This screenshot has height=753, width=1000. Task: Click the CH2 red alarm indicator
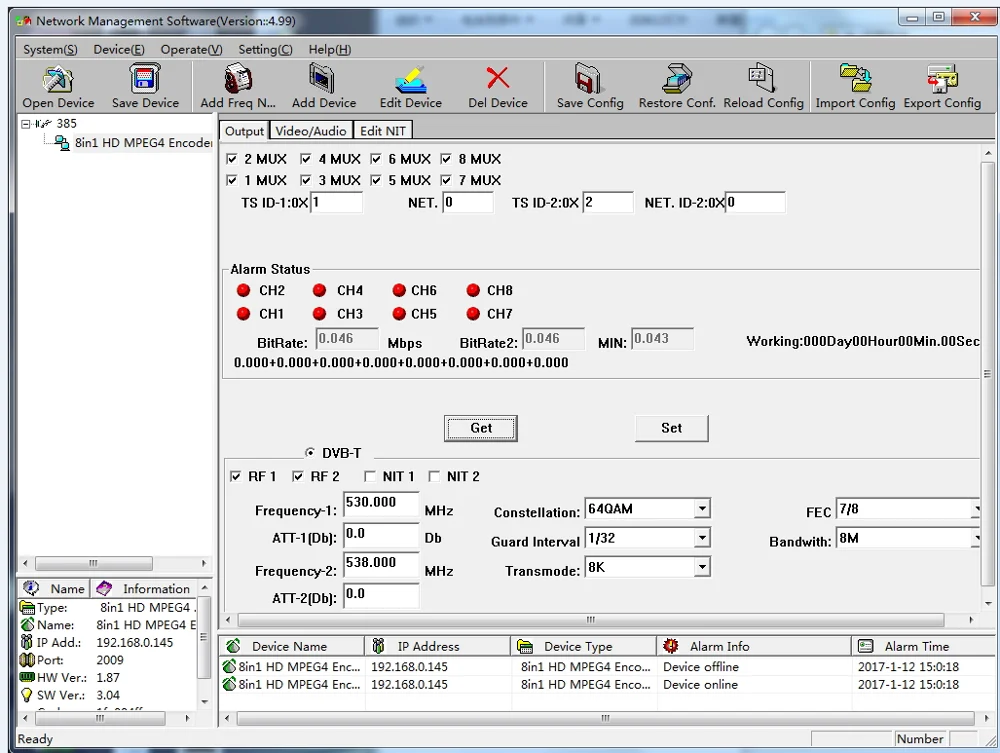tap(243, 291)
